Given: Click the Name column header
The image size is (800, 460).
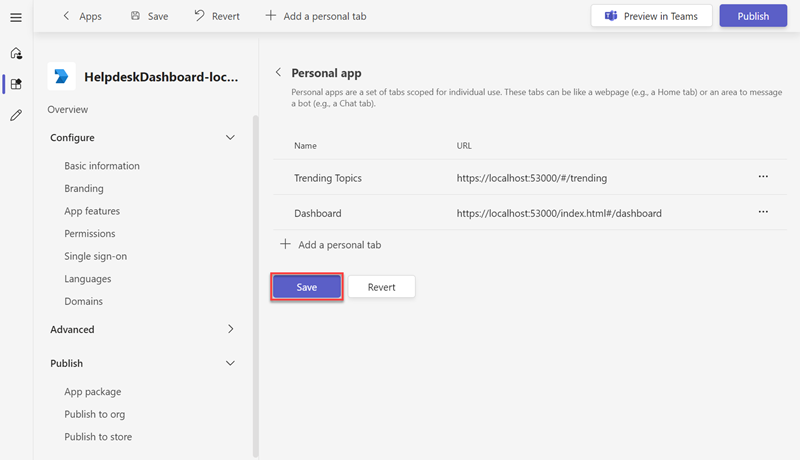Looking at the screenshot, I should pos(305,146).
